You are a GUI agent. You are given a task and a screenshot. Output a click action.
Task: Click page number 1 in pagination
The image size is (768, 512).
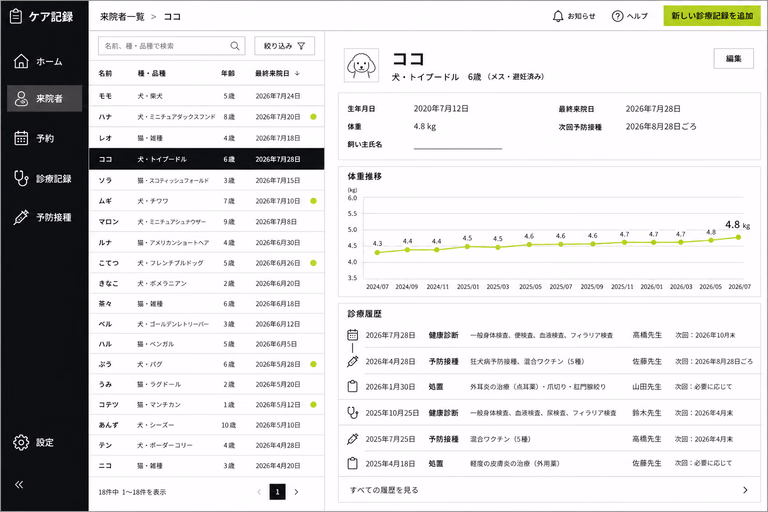277,492
